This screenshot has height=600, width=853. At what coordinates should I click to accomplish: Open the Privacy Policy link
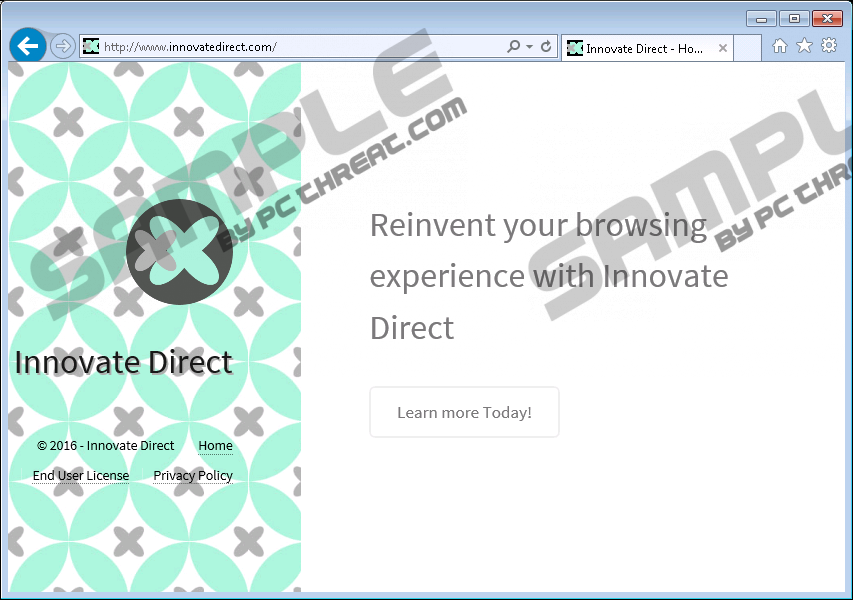(x=193, y=476)
